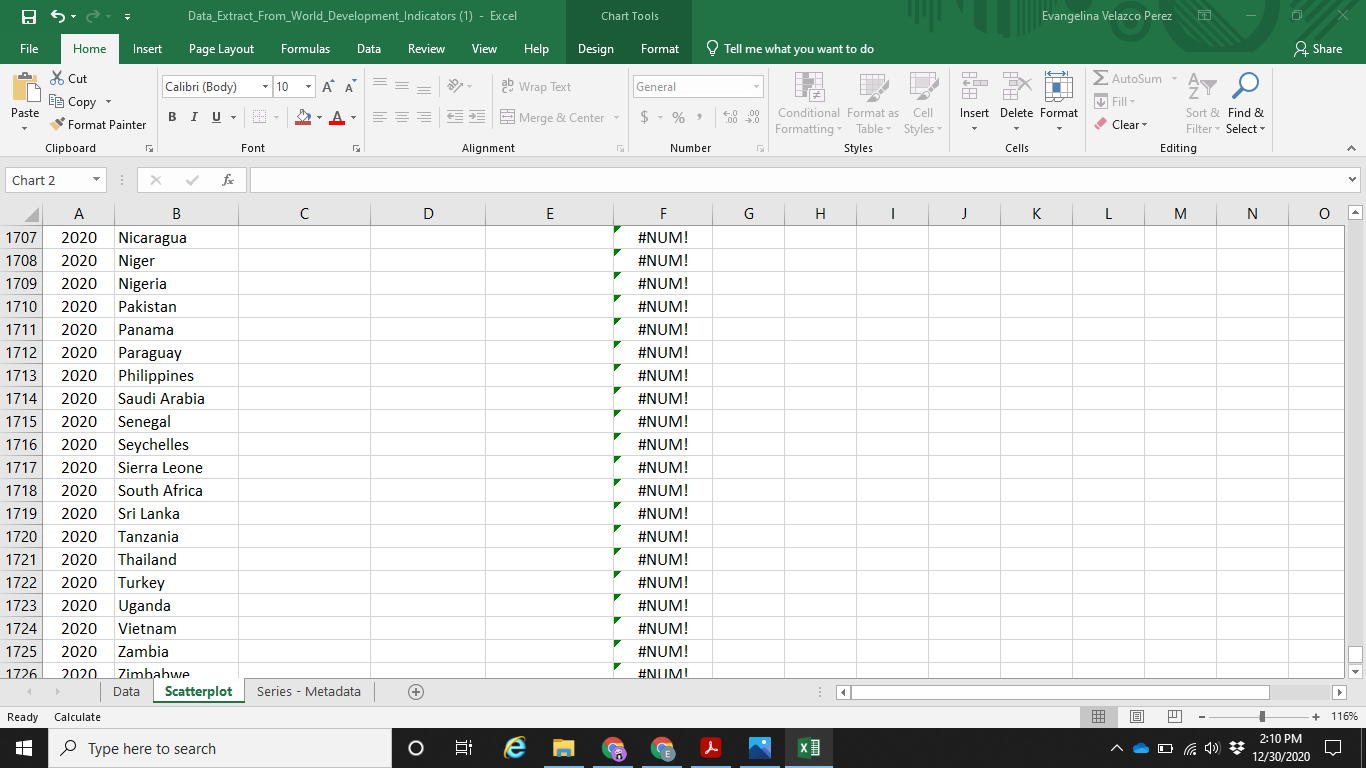Switch to the Data worksheet tab

[x=126, y=690]
